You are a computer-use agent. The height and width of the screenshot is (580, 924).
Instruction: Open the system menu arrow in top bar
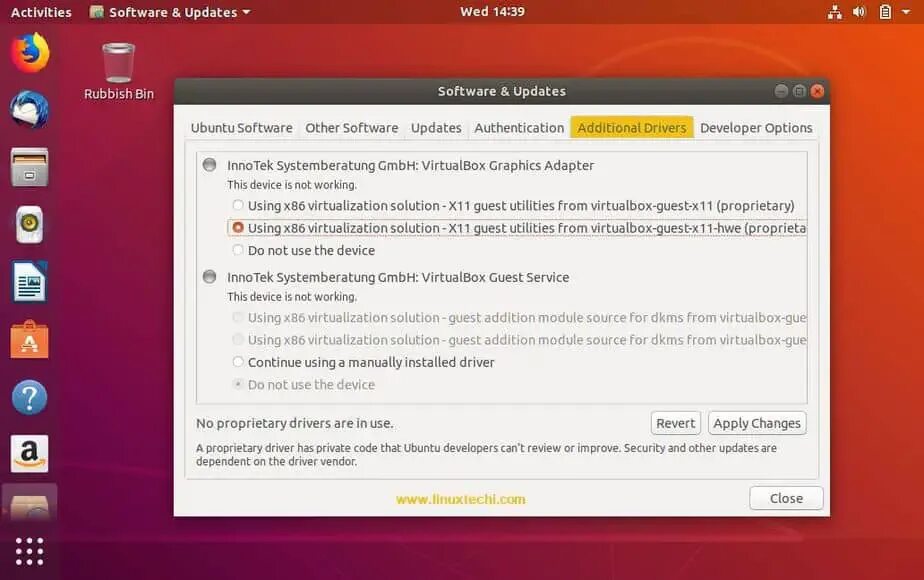(x=906, y=12)
